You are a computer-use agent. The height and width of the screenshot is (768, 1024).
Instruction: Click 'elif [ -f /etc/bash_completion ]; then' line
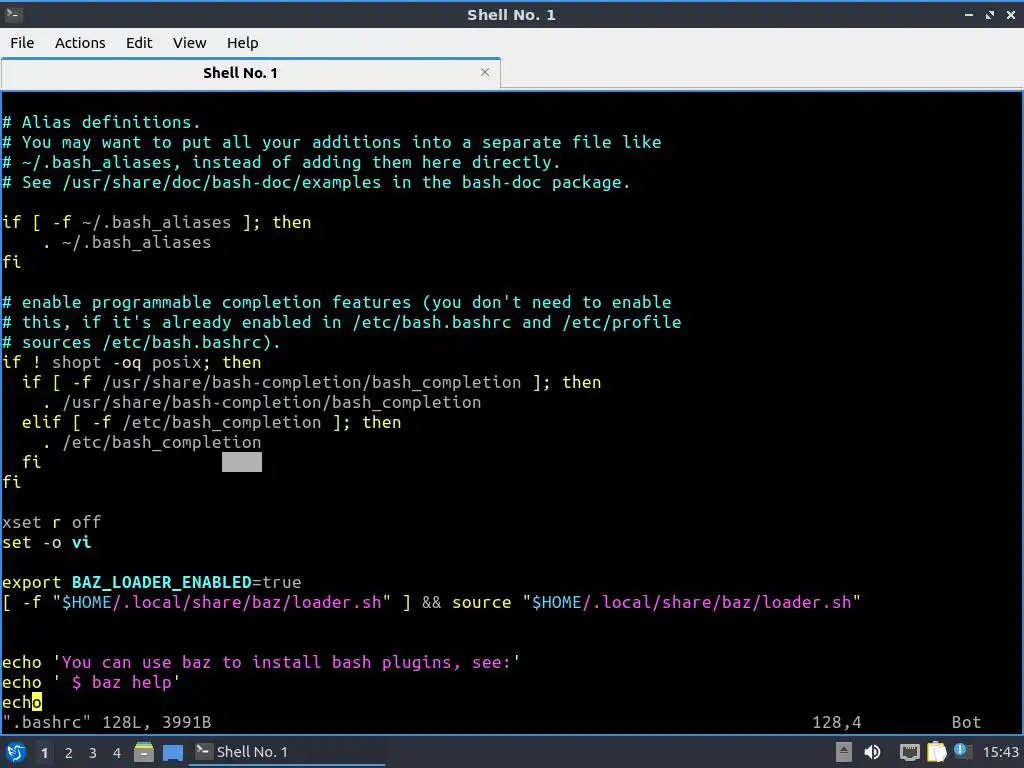[x=212, y=423]
